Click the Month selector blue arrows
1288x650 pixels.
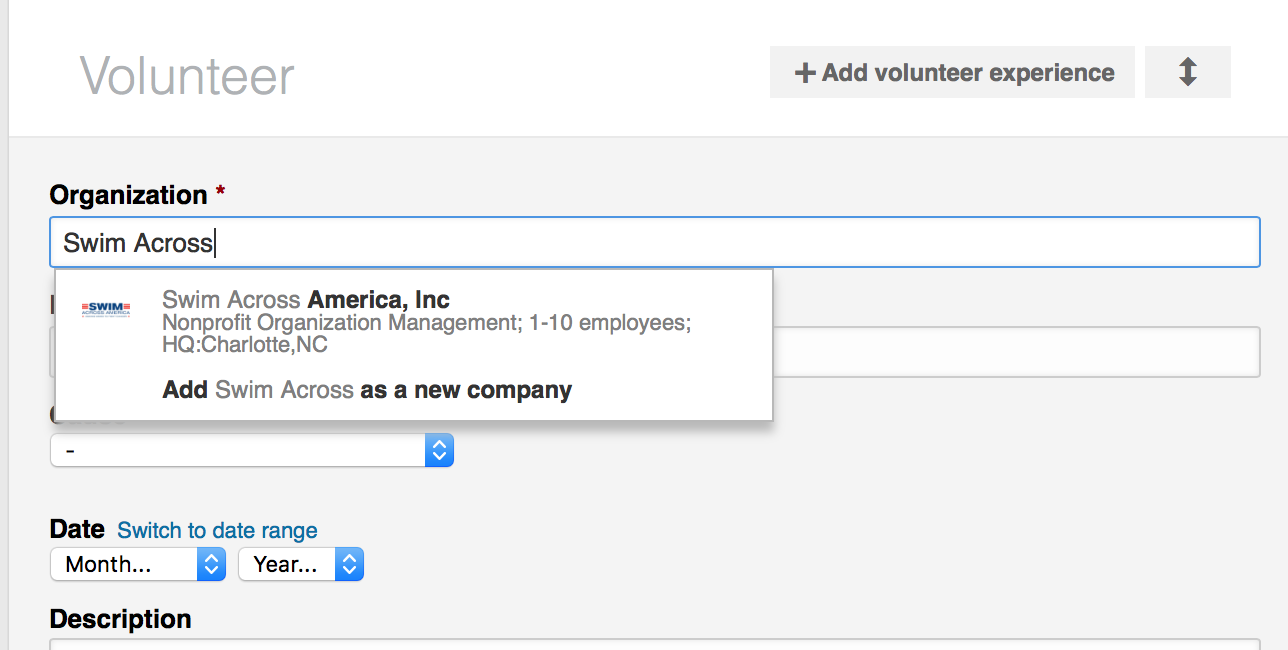(211, 564)
